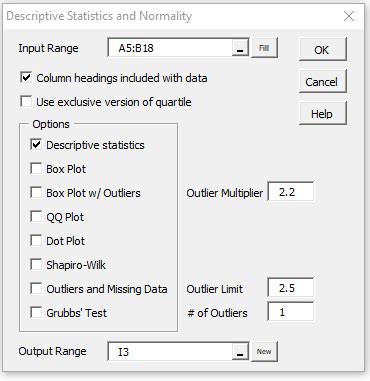Check Outliers and Missing Data
This screenshot has width=370, height=381.
[x=36, y=289]
